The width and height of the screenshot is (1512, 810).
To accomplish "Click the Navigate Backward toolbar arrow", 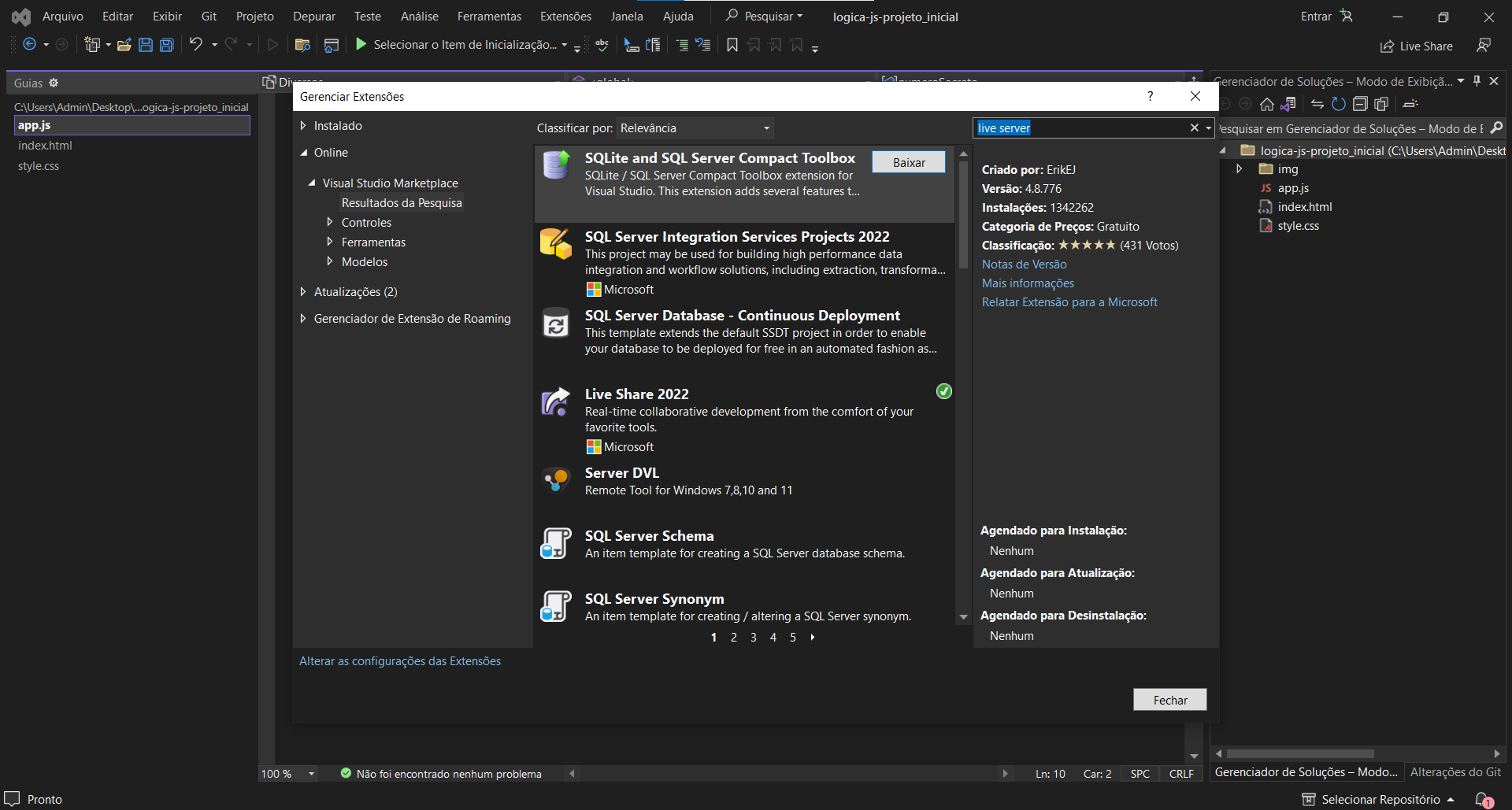I will (x=29, y=45).
